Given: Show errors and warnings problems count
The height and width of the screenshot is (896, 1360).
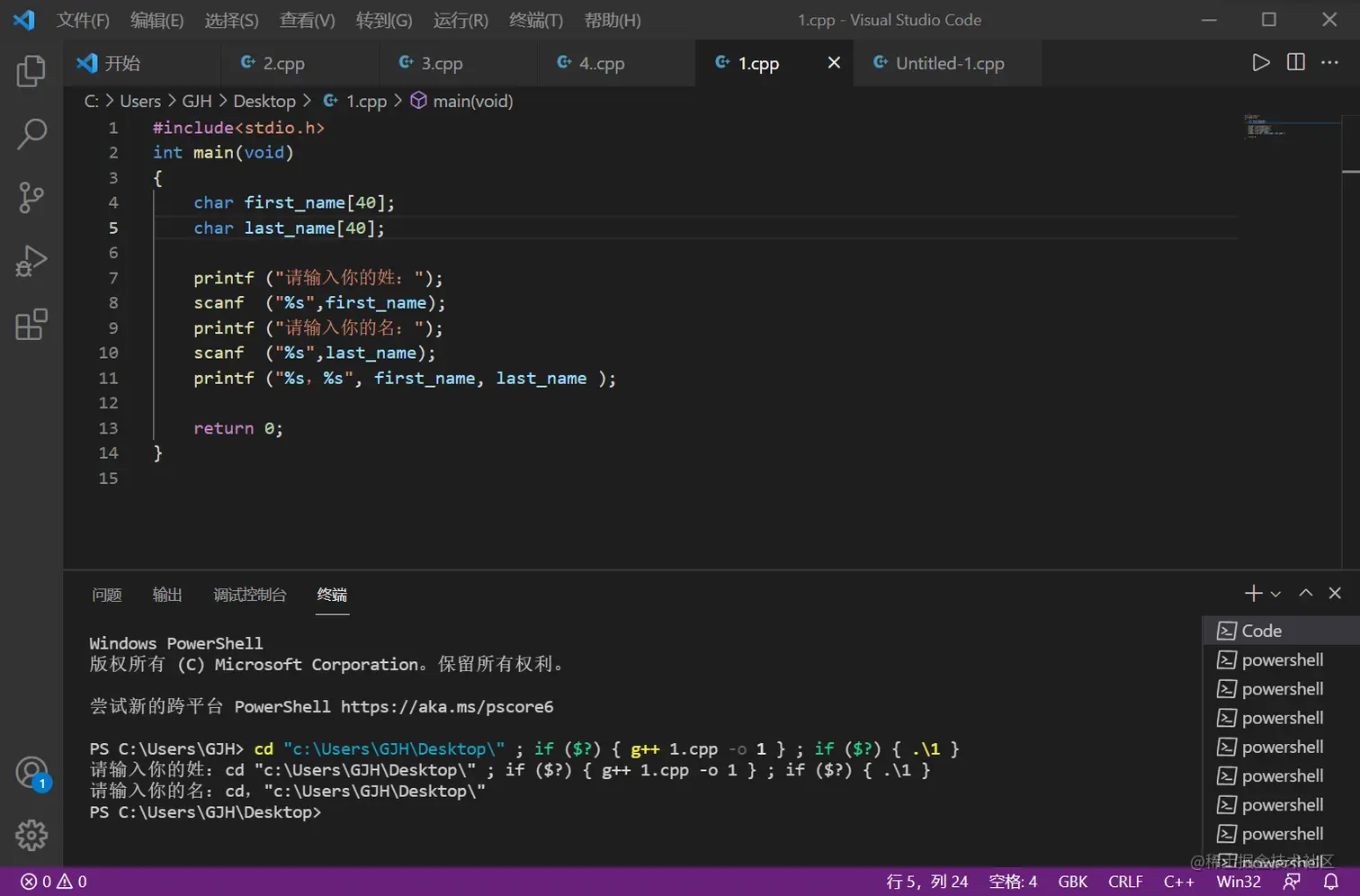Looking at the screenshot, I should pyautogui.click(x=54, y=882).
